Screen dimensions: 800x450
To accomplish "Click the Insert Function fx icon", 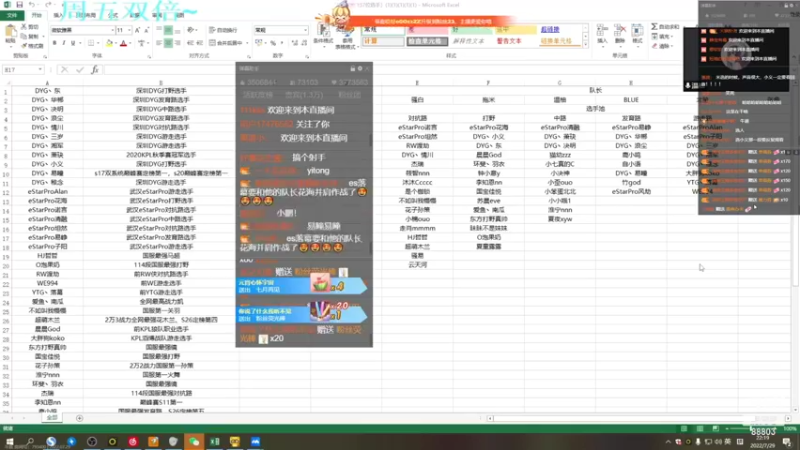I will pyautogui.click(x=95, y=69).
